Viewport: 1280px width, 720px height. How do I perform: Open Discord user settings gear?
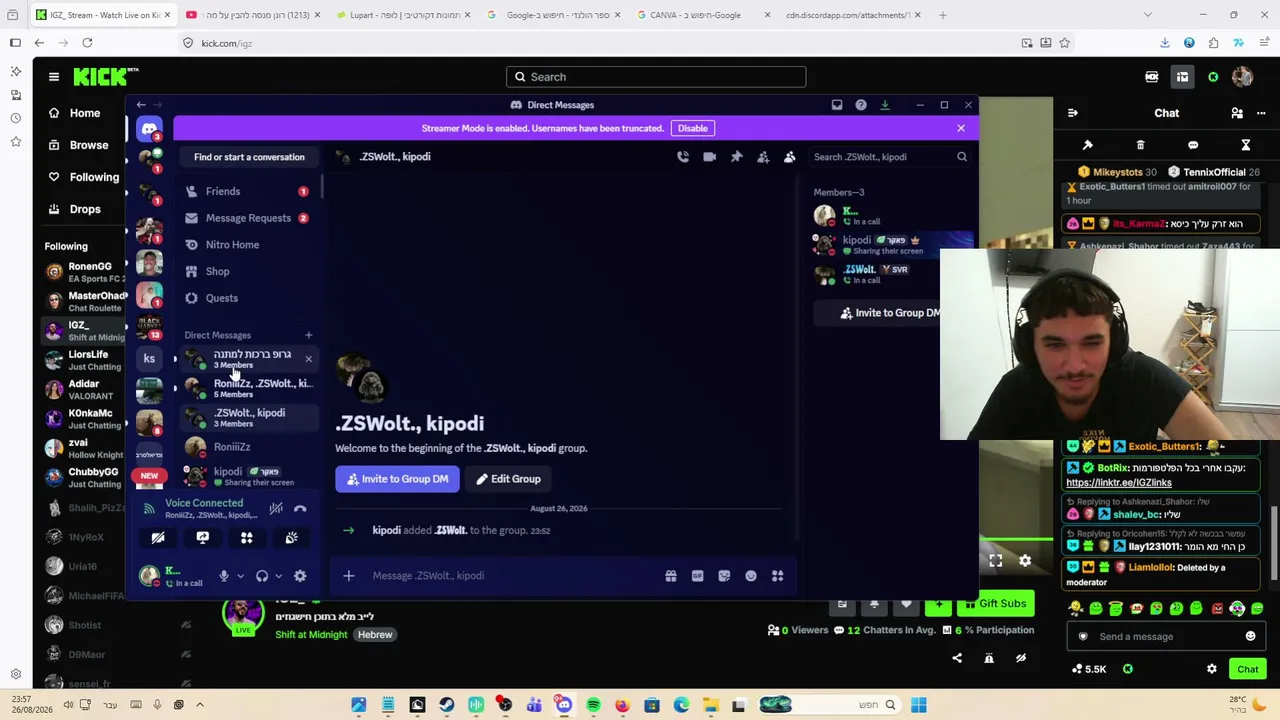300,576
